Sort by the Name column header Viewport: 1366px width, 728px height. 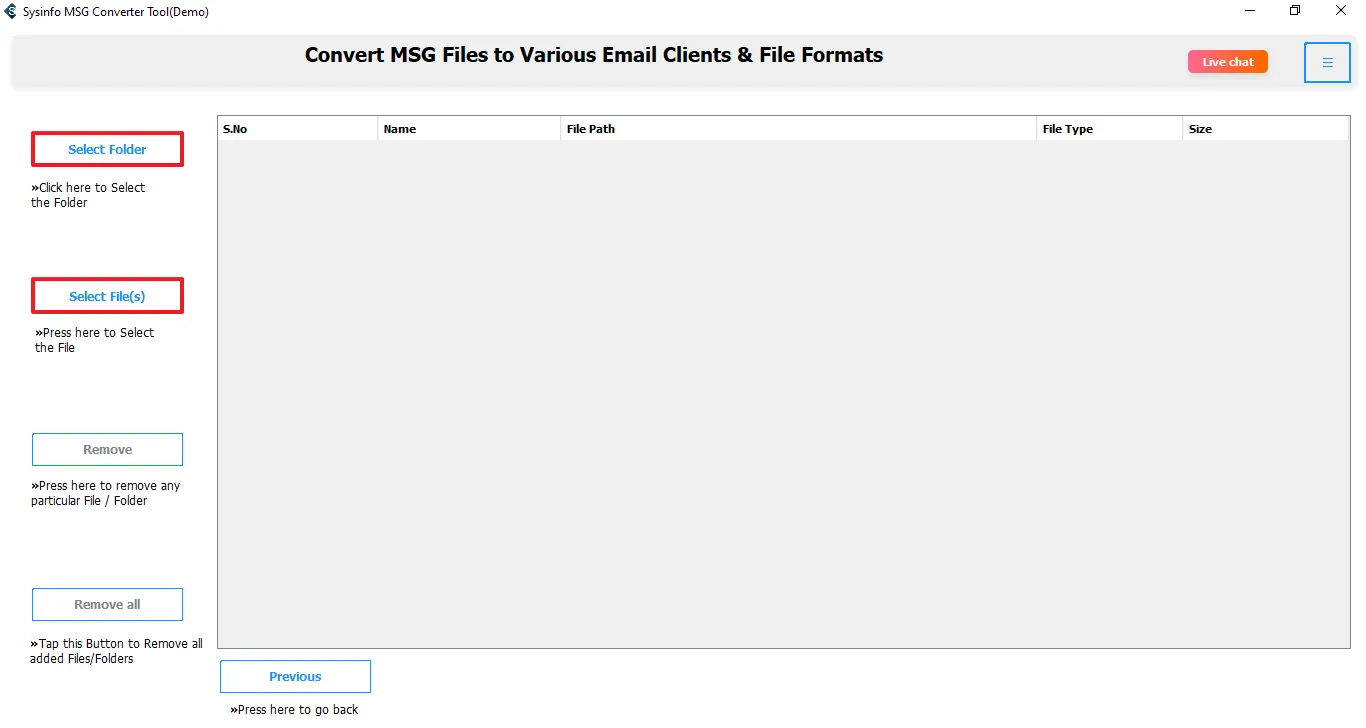tap(469, 129)
